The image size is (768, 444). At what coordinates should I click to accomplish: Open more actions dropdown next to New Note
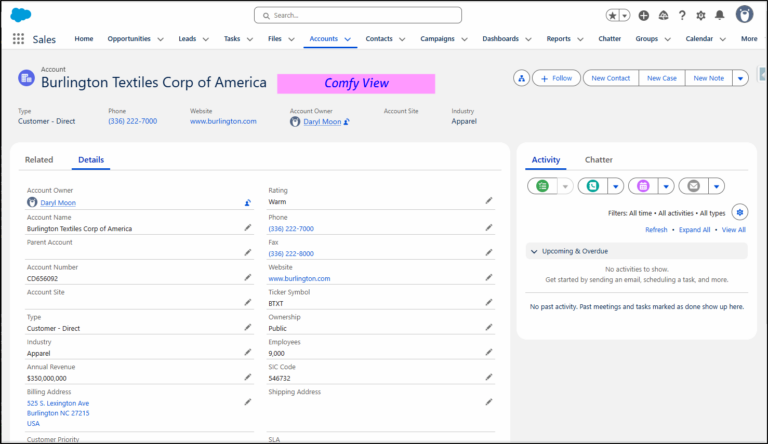click(x=740, y=78)
